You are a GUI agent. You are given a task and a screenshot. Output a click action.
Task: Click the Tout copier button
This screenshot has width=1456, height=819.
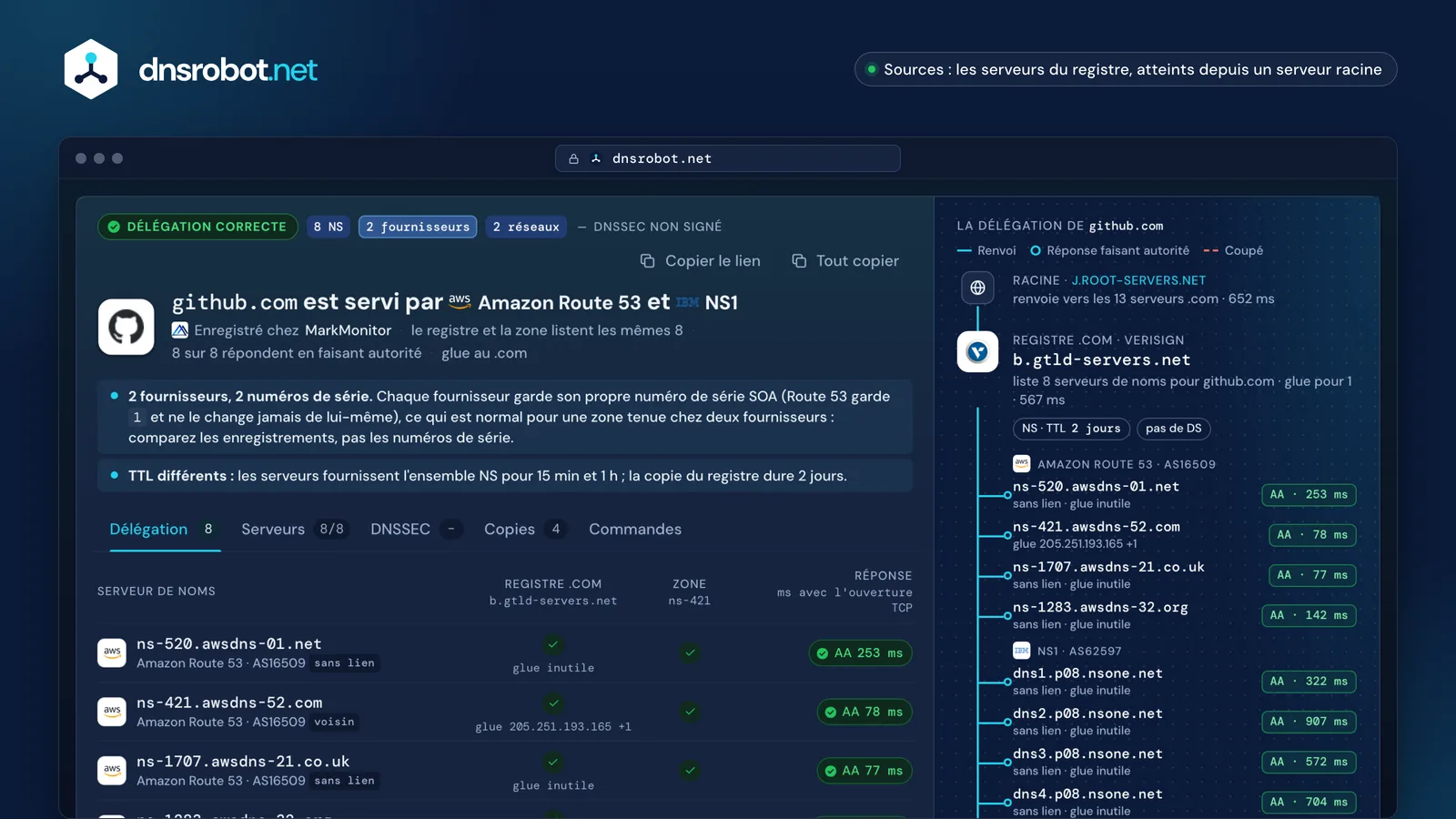[845, 261]
